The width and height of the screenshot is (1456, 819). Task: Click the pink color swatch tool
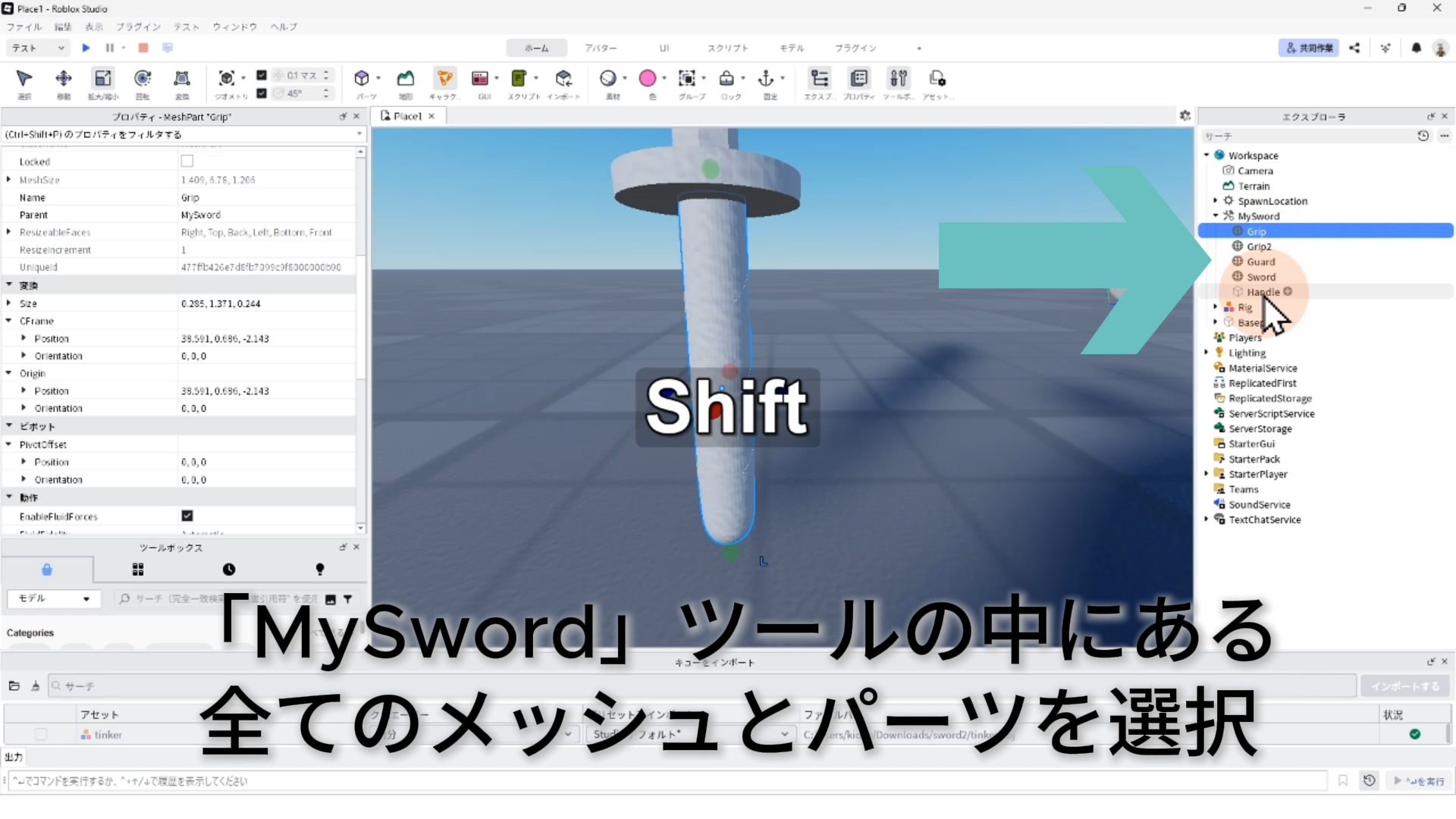point(648,79)
